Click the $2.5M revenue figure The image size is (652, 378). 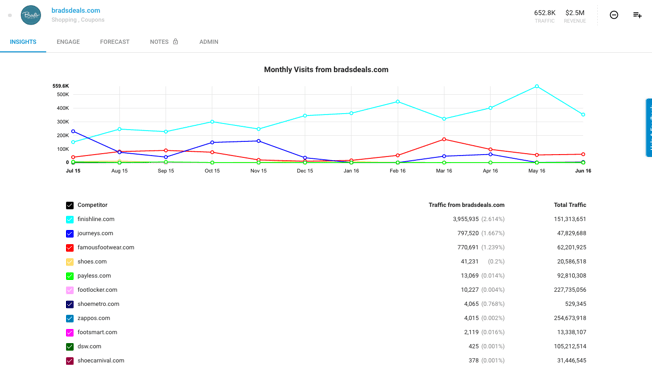point(575,13)
